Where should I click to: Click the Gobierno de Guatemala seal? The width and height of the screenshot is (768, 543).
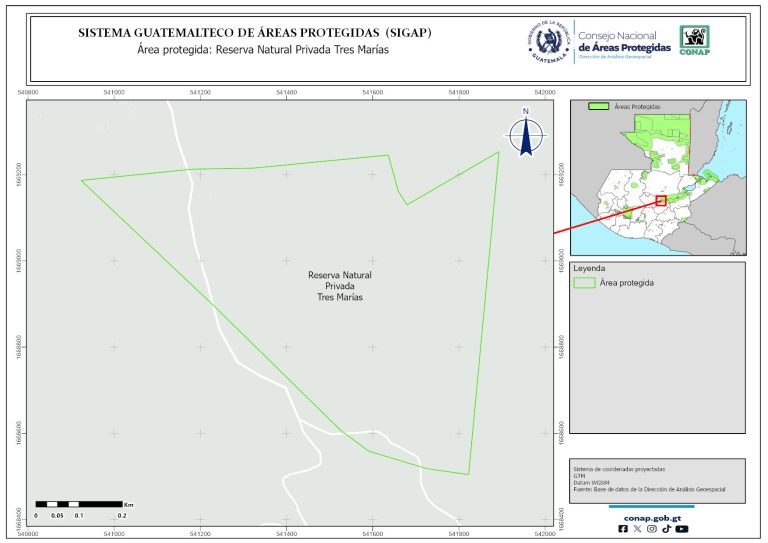tap(547, 41)
